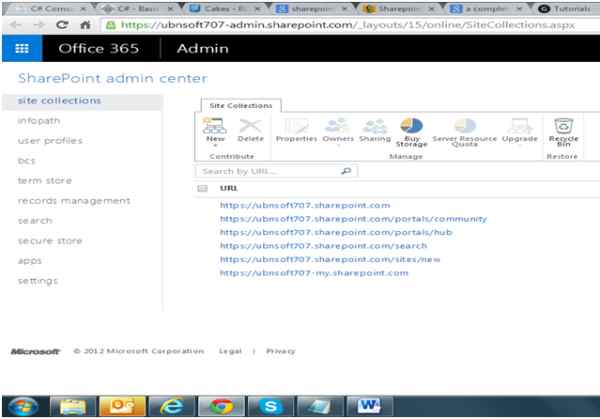Expand the New button dropdown arrow
600x419 pixels.
[x=215, y=145]
